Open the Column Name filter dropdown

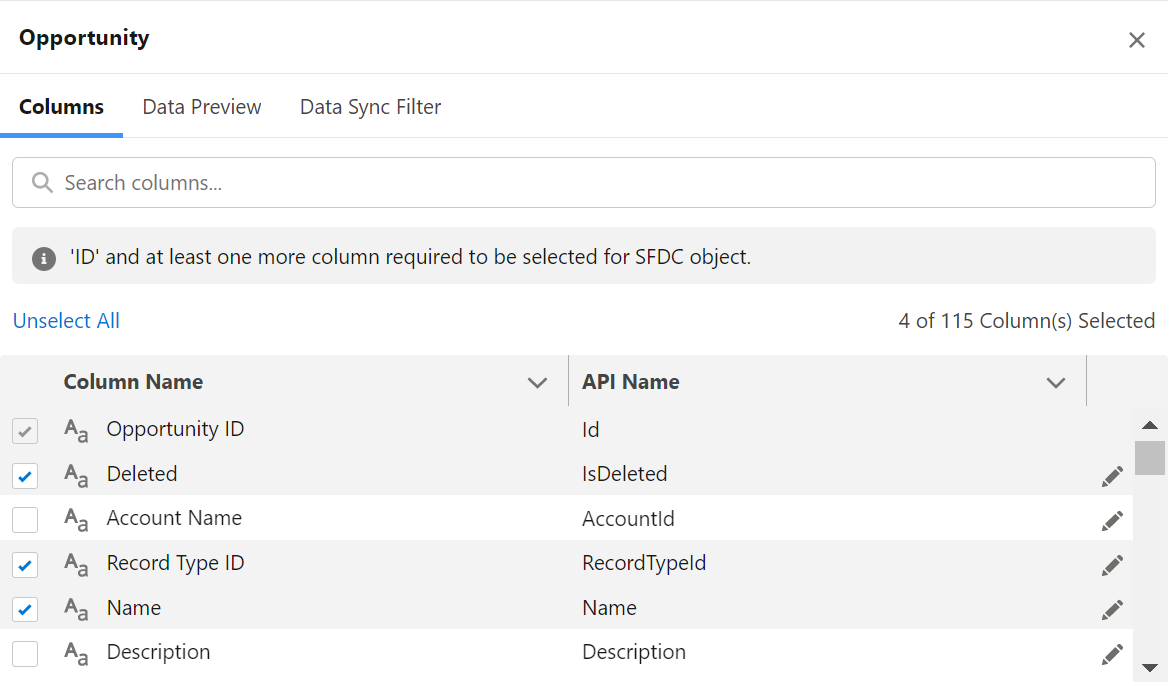[x=538, y=382]
